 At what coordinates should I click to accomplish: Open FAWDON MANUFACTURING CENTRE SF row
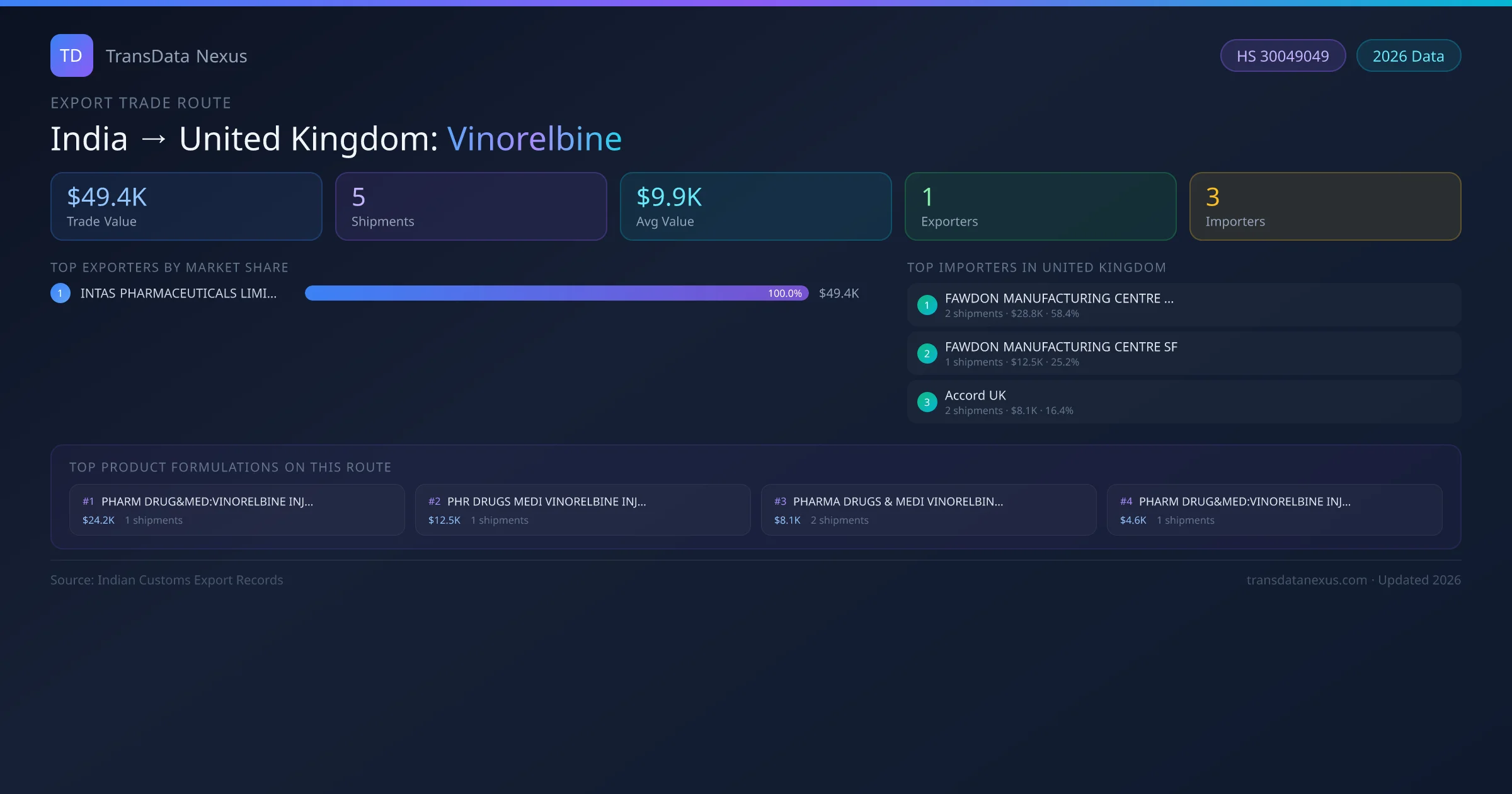coord(1183,354)
